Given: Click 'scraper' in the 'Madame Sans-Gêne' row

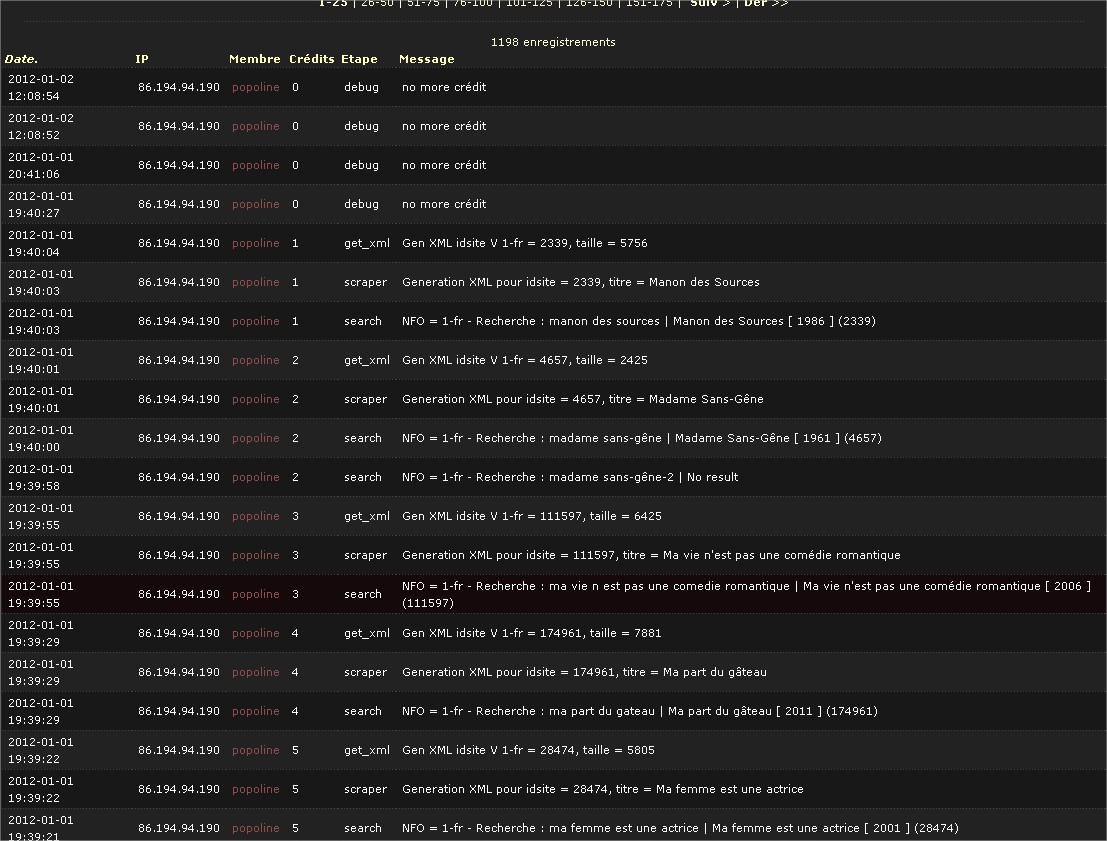Looking at the screenshot, I should [366, 399].
